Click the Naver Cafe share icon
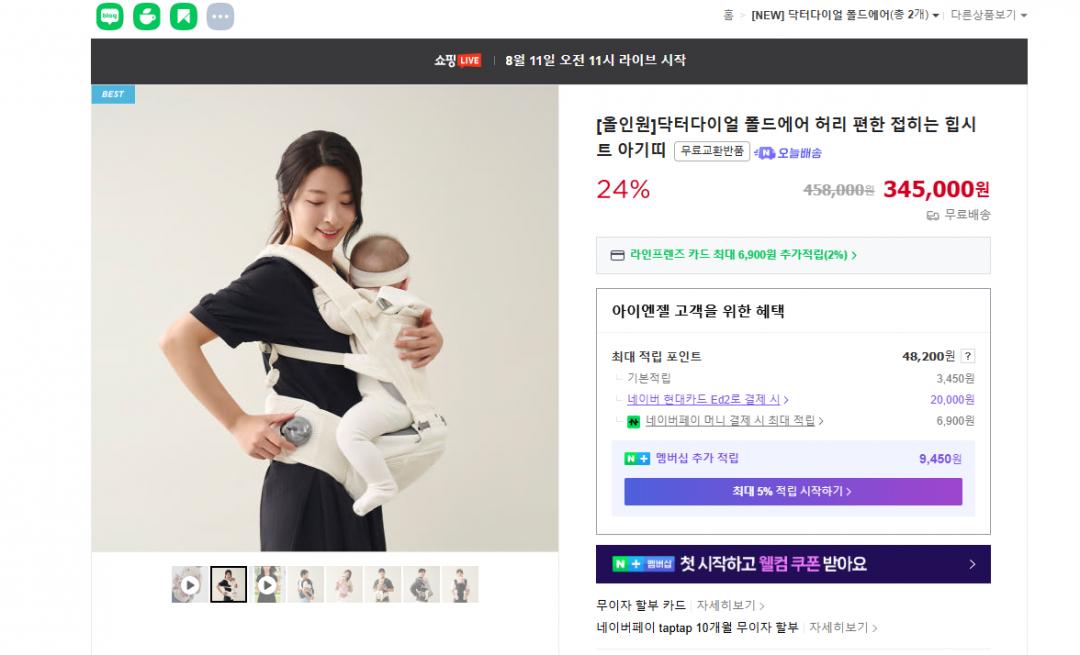The height and width of the screenshot is (655, 1080). (x=146, y=16)
